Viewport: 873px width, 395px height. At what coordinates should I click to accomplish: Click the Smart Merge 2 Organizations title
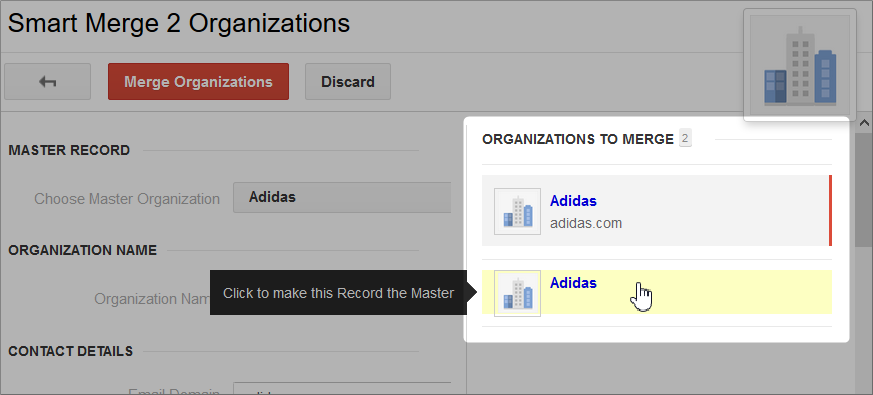click(x=179, y=23)
